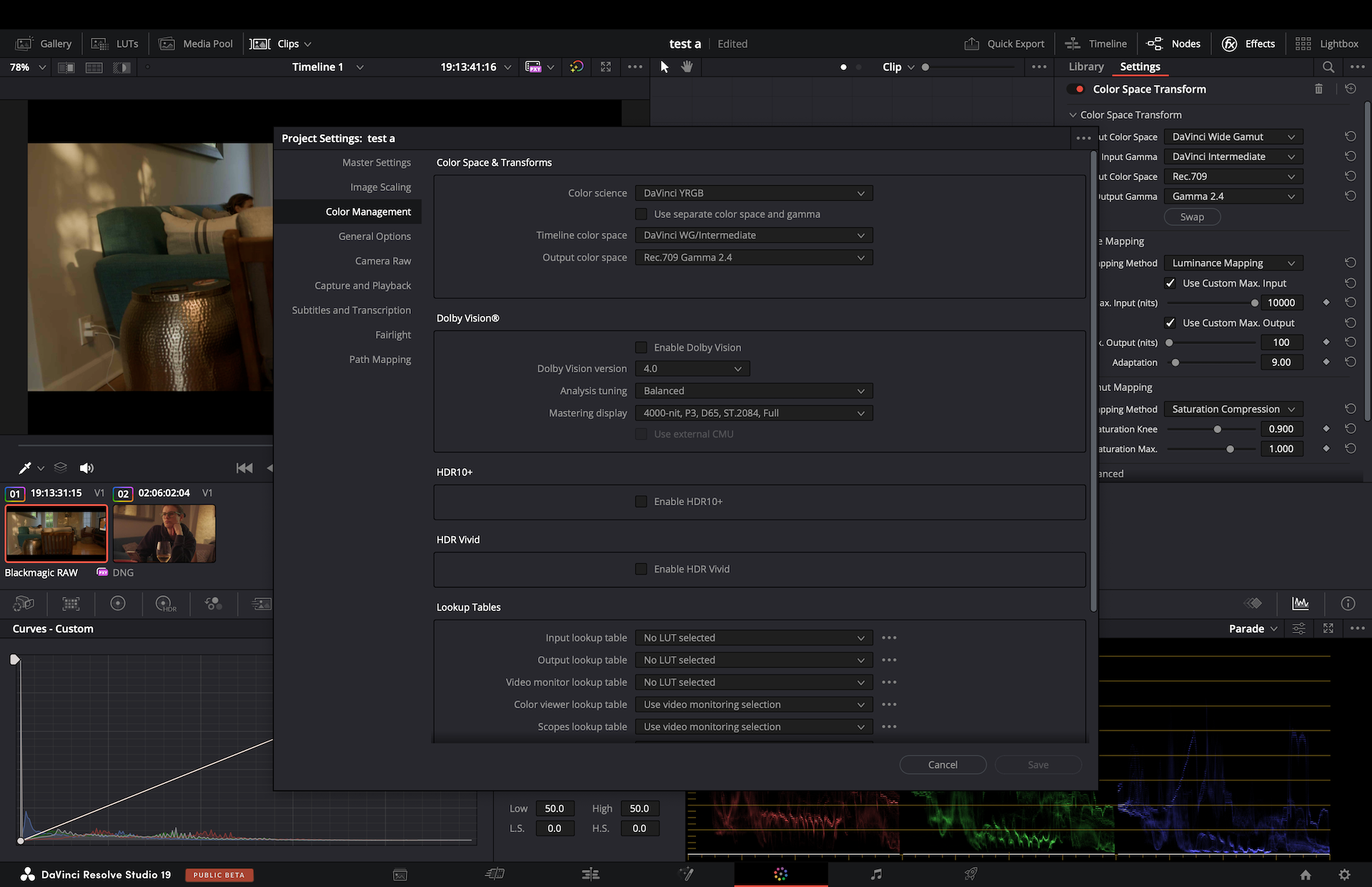
Task: Open options for Output lookup table
Action: pos(889,660)
